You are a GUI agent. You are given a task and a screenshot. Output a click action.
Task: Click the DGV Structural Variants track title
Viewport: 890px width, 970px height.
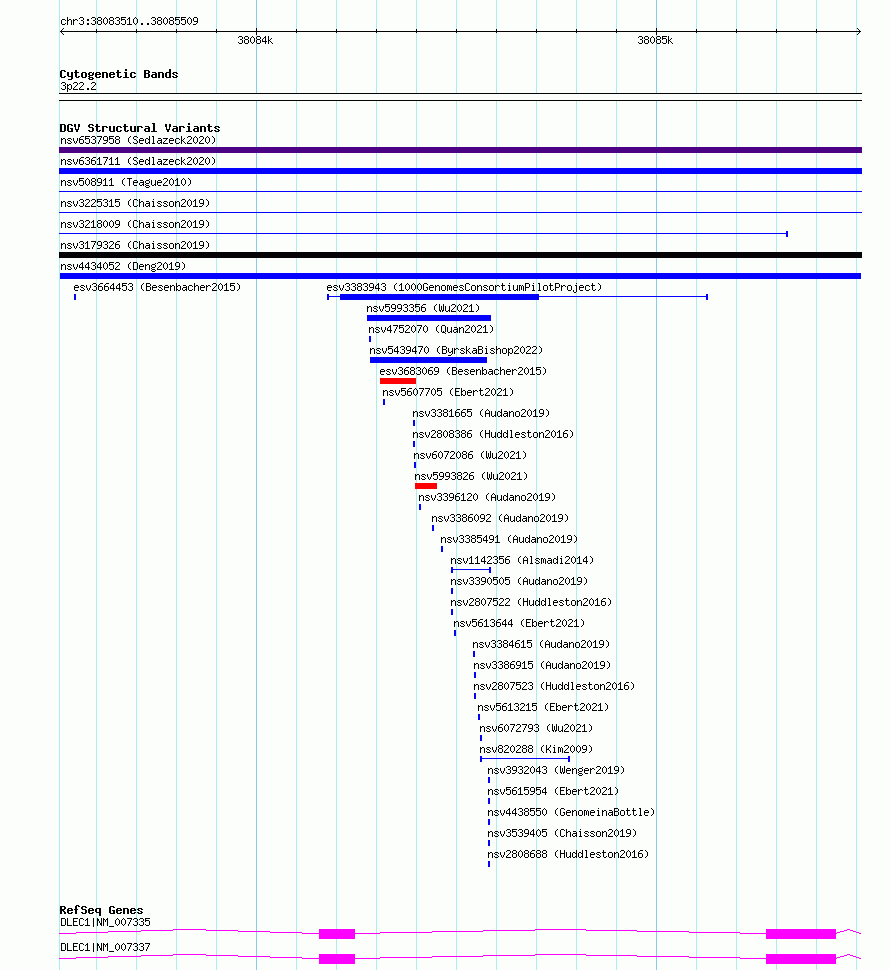point(140,128)
